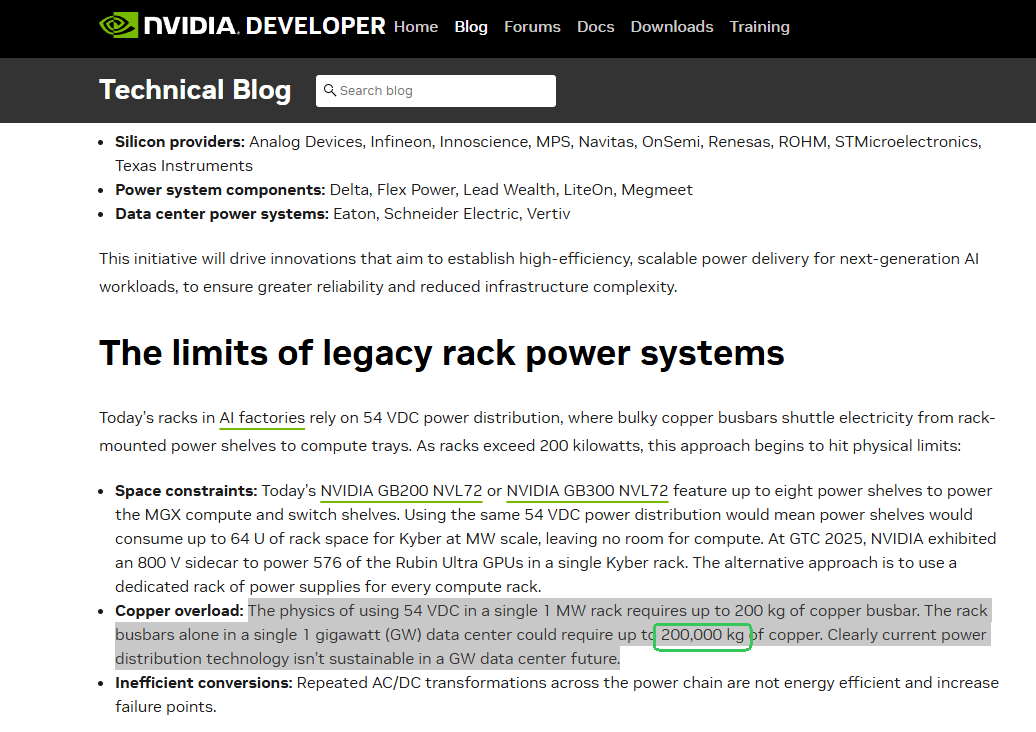This screenshot has width=1036, height=732.
Task: Open the Downloads navigation link
Action: (x=672, y=27)
